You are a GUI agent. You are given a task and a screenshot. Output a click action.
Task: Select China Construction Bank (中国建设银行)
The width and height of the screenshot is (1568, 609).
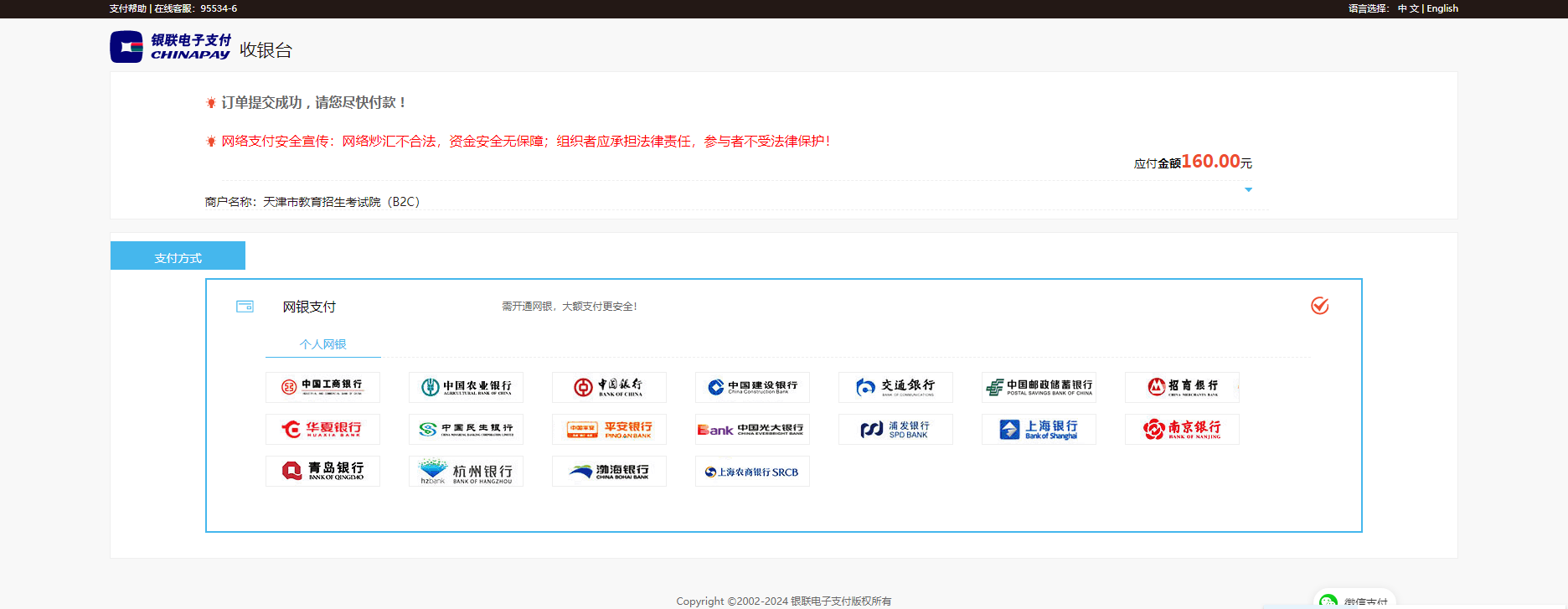(752, 387)
